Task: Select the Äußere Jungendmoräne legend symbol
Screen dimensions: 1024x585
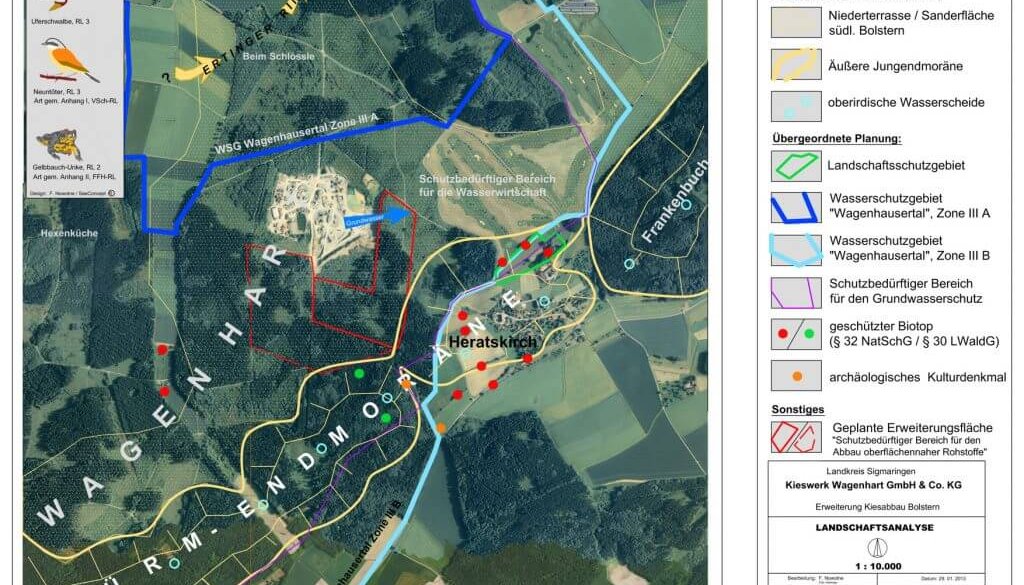Action: click(795, 65)
